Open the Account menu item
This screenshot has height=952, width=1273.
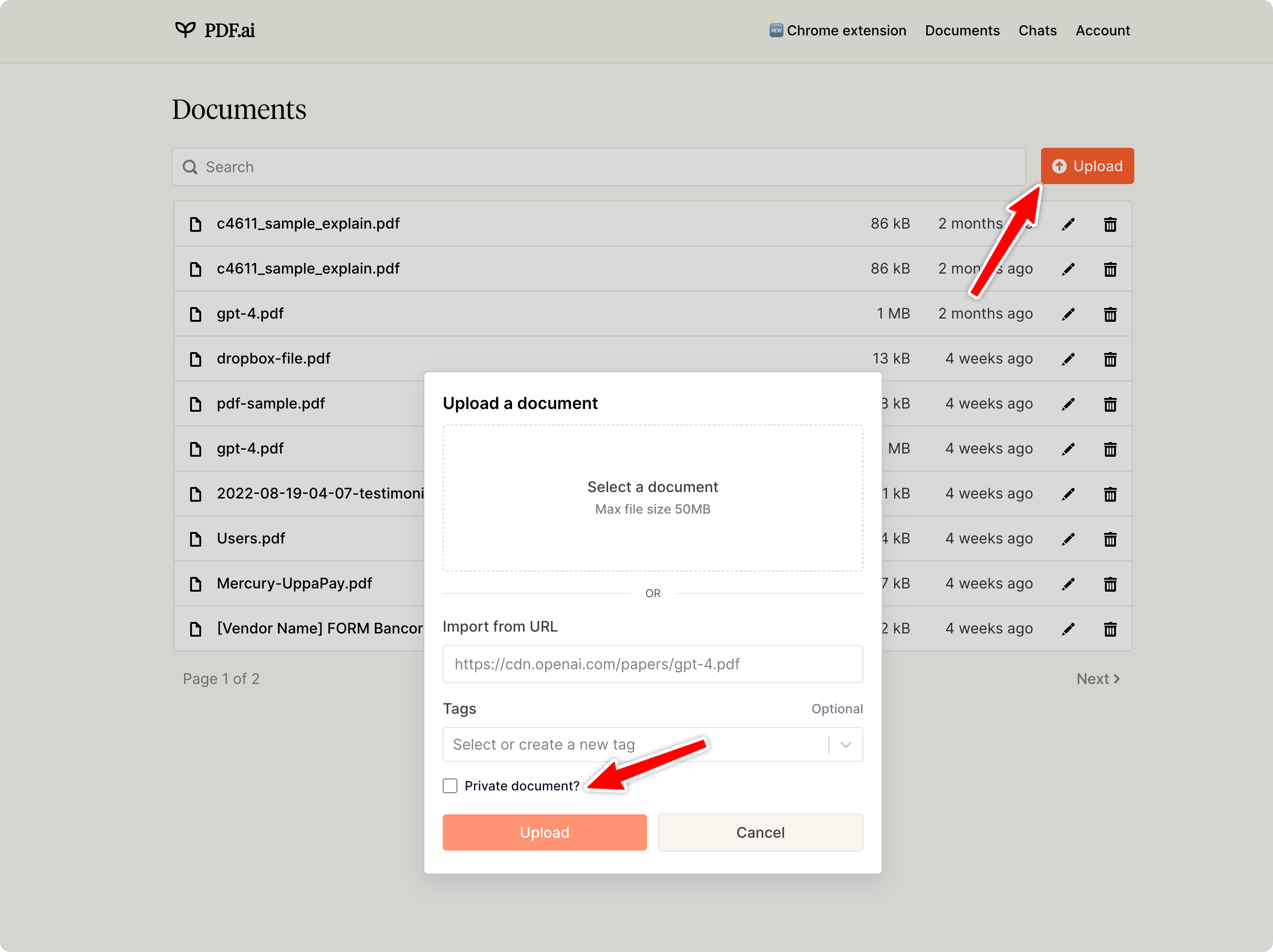[1102, 30]
